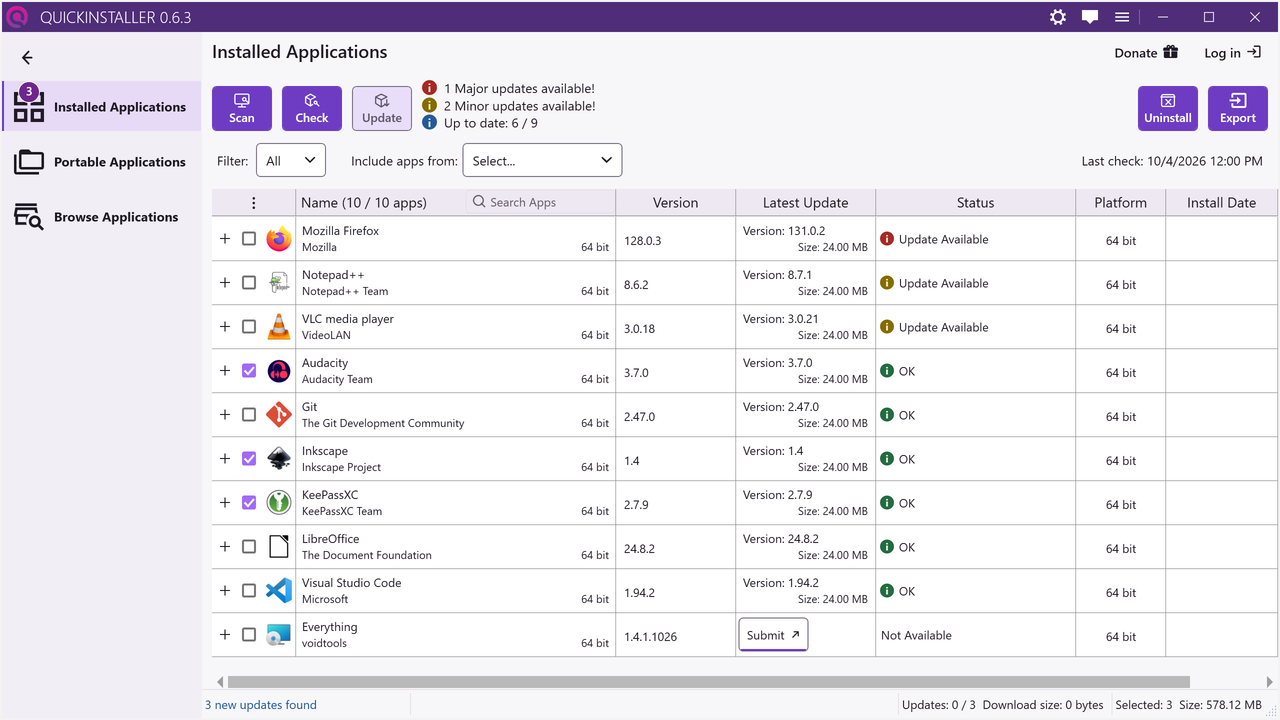Expand the Mozilla Firefox row details
The image size is (1280, 720).
point(225,239)
